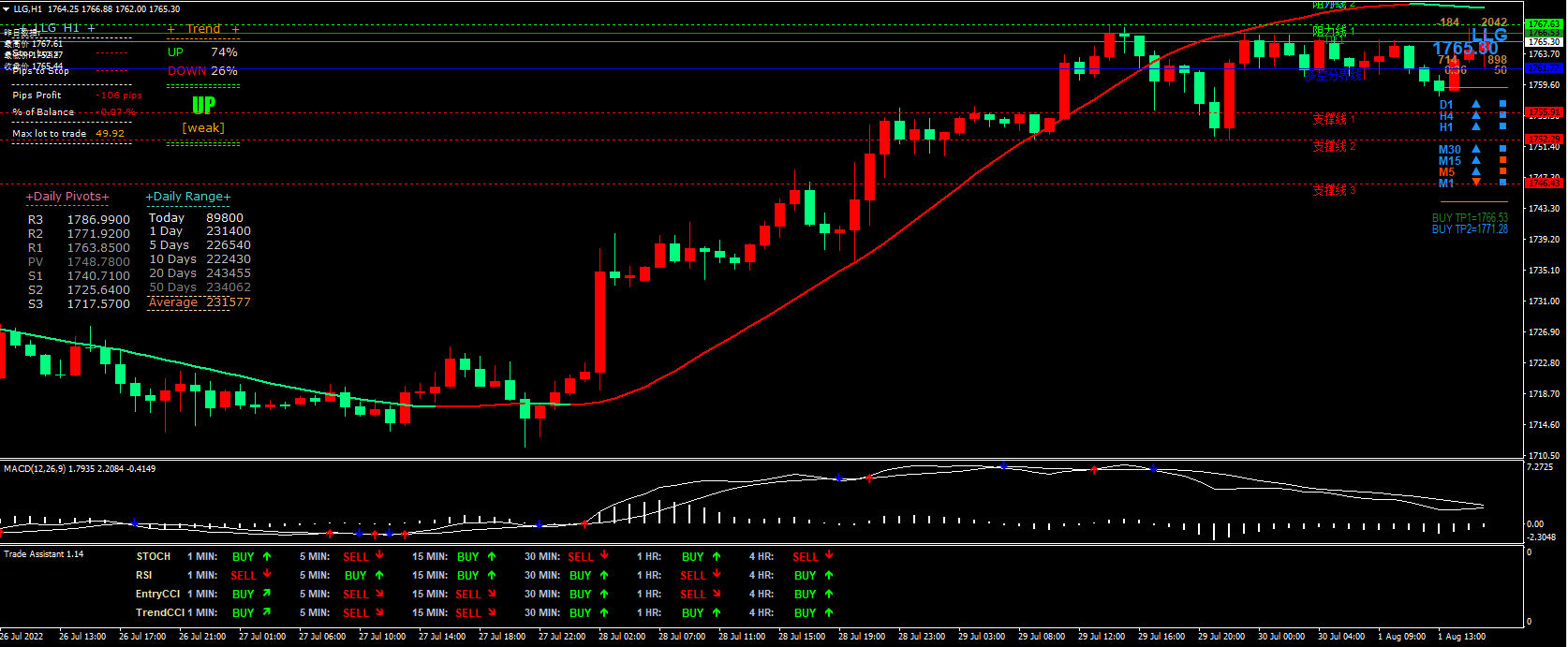Click the D1 timeframe up-triangle indicator

click(x=1476, y=105)
